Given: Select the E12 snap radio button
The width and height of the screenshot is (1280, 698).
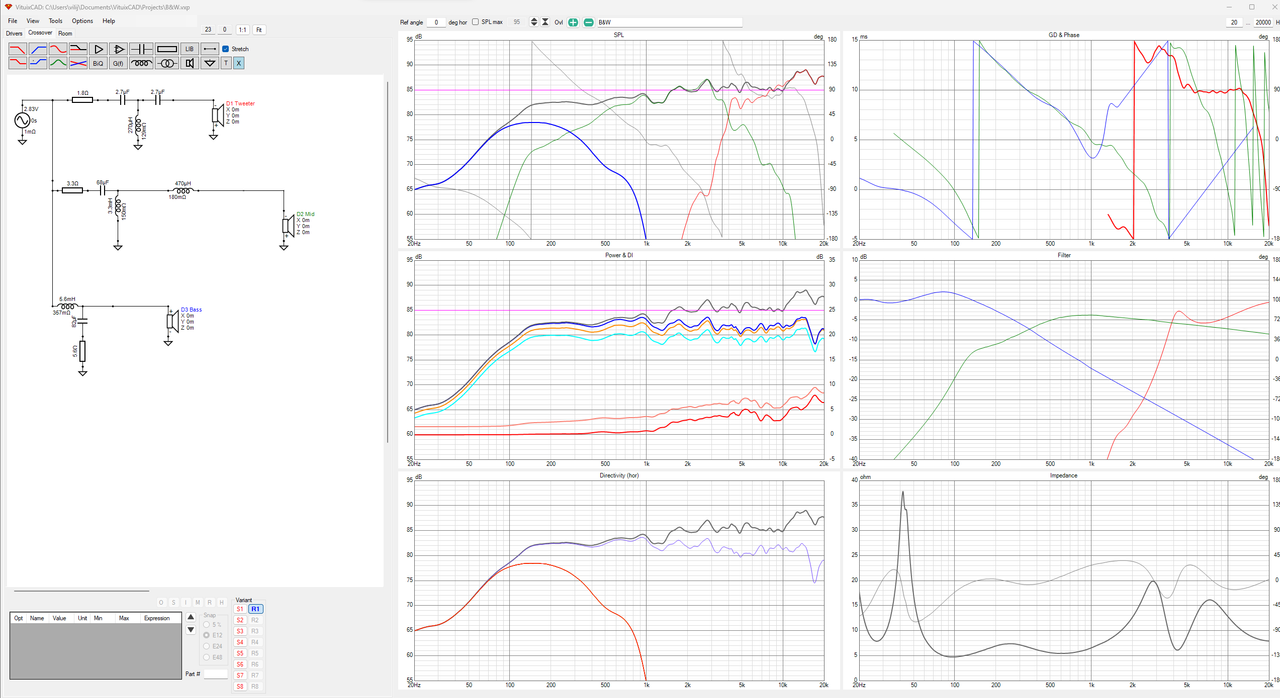Looking at the screenshot, I should 207,635.
